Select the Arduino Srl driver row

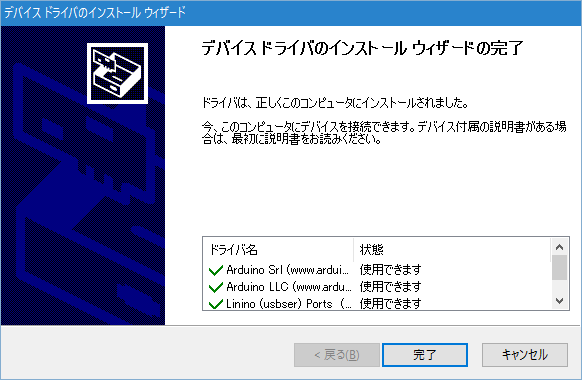point(377,270)
